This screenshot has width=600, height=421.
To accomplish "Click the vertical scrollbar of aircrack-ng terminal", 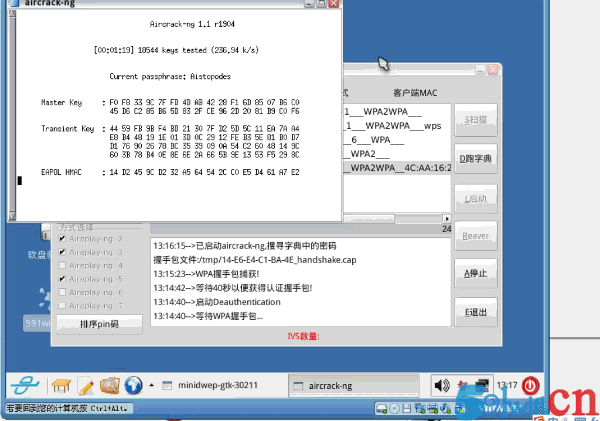I will pos(12,115).
